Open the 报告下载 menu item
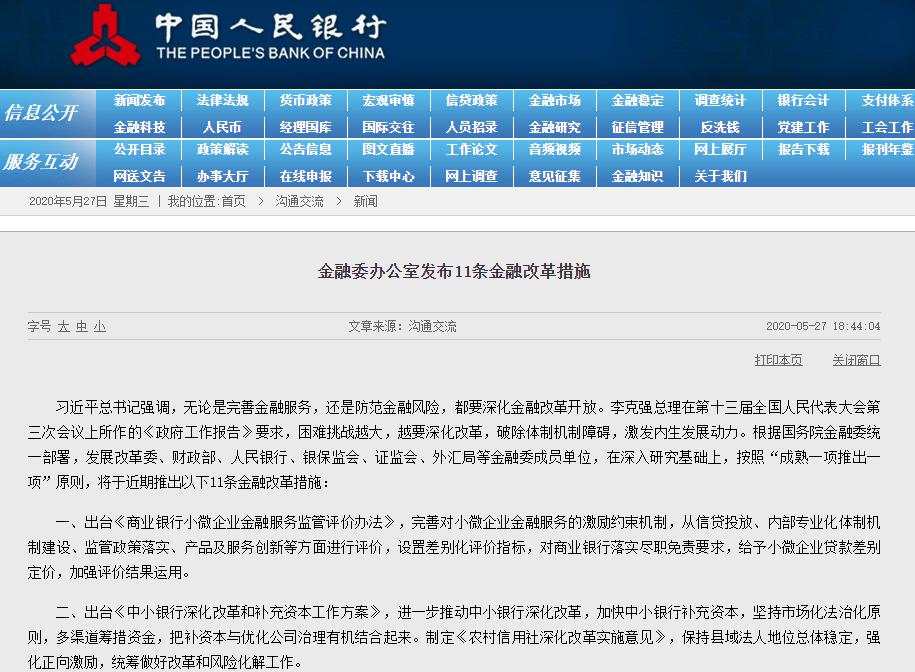This screenshot has height=672, width=915. (803, 149)
